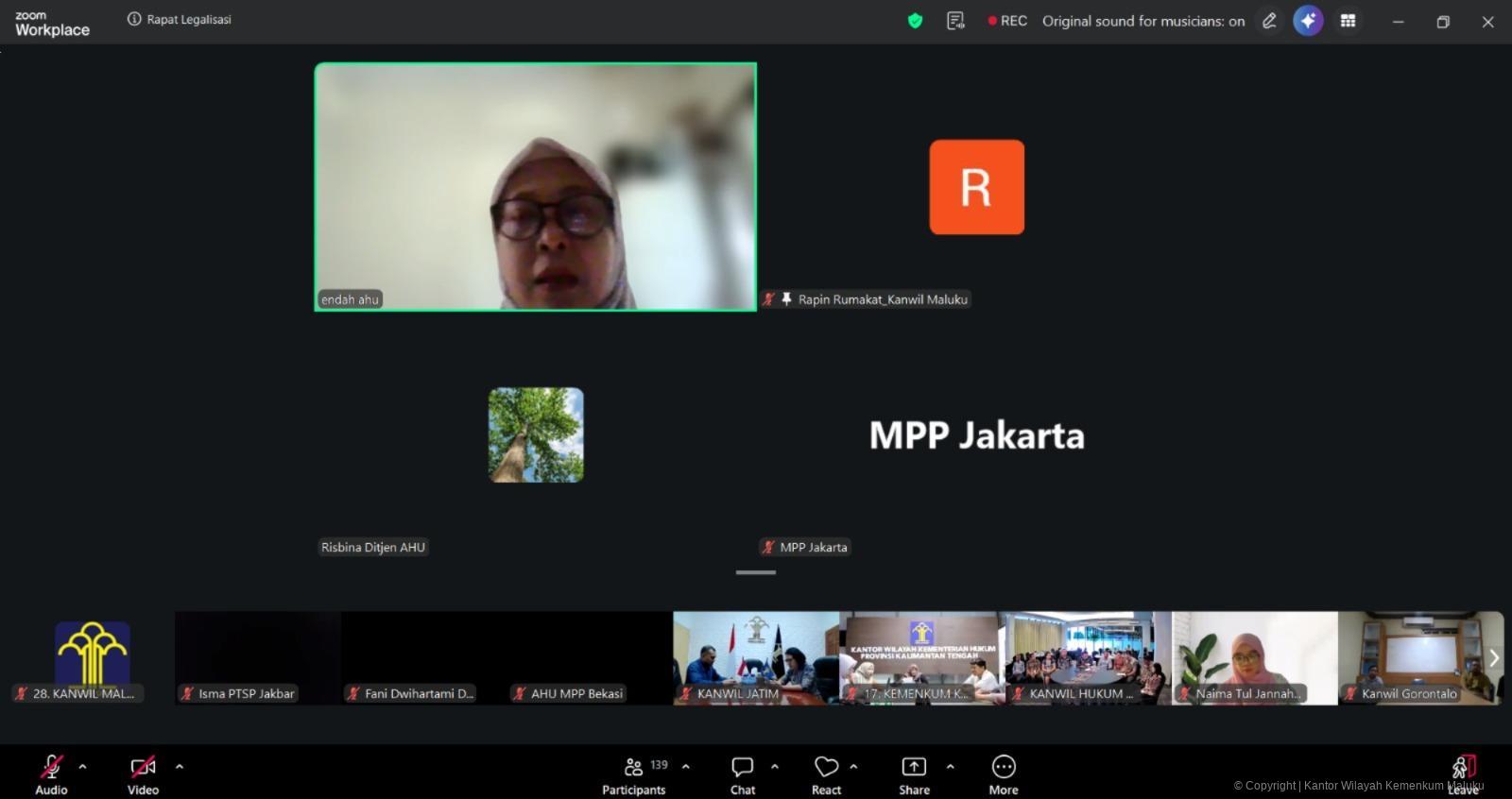Open the meeting summary notes icon
Viewport: 1512px width, 799px height.
(x=955, y=21)
